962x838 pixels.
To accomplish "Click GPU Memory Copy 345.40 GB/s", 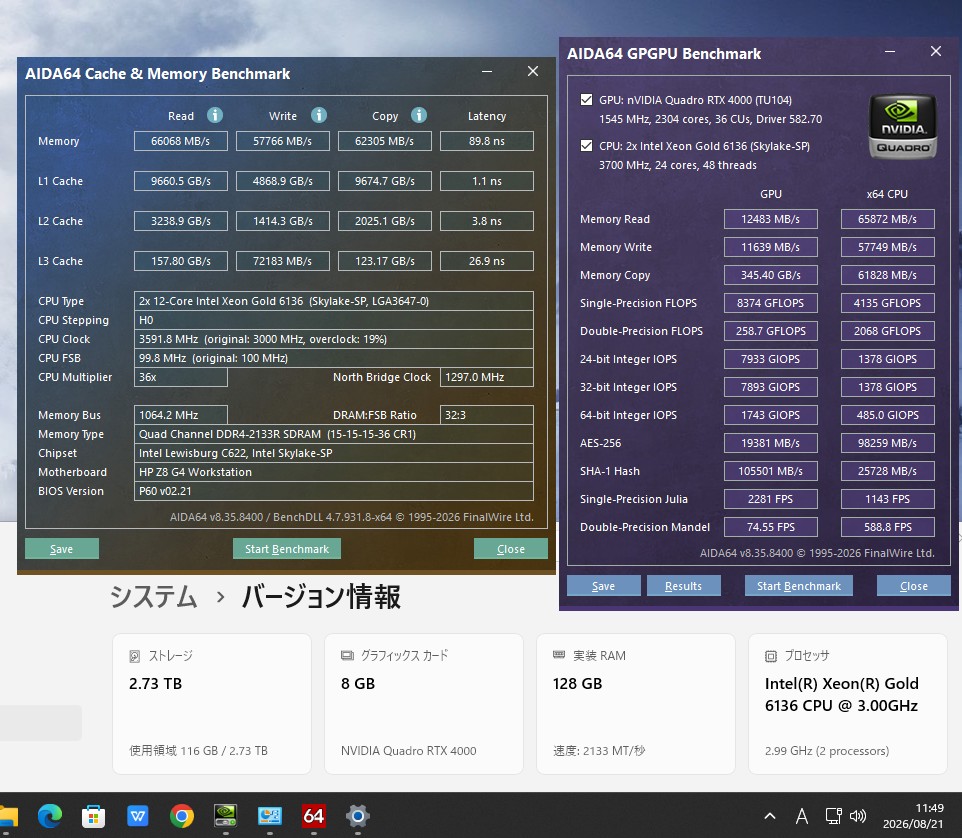I will [771, 275].
